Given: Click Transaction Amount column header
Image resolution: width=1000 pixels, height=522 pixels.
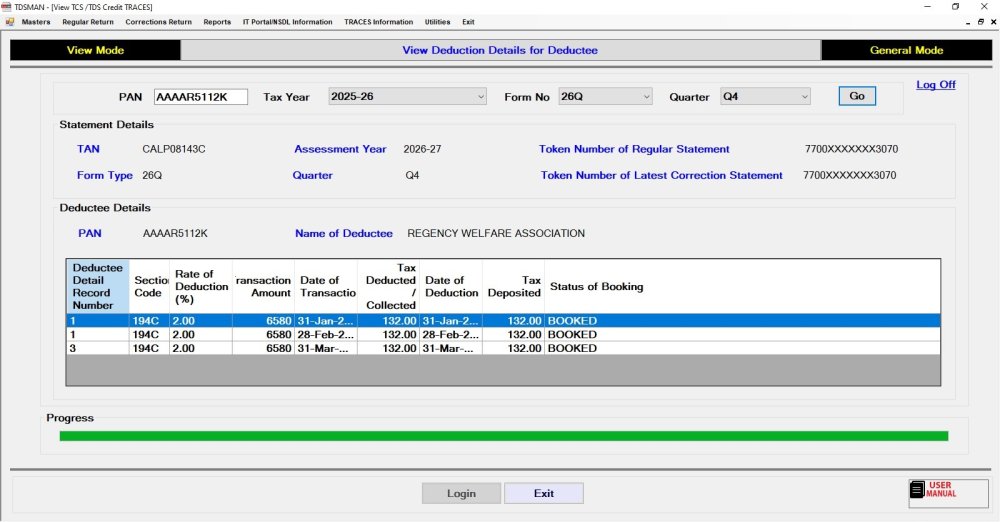Looking at the screenshot, I should coord(263,286).
